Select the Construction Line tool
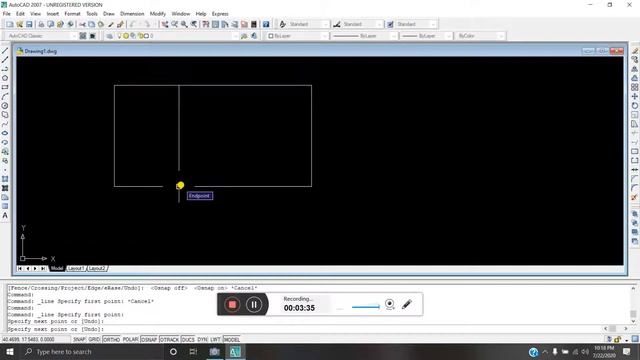Viewport: 640px width, 360px height. (x=5, y=60)
